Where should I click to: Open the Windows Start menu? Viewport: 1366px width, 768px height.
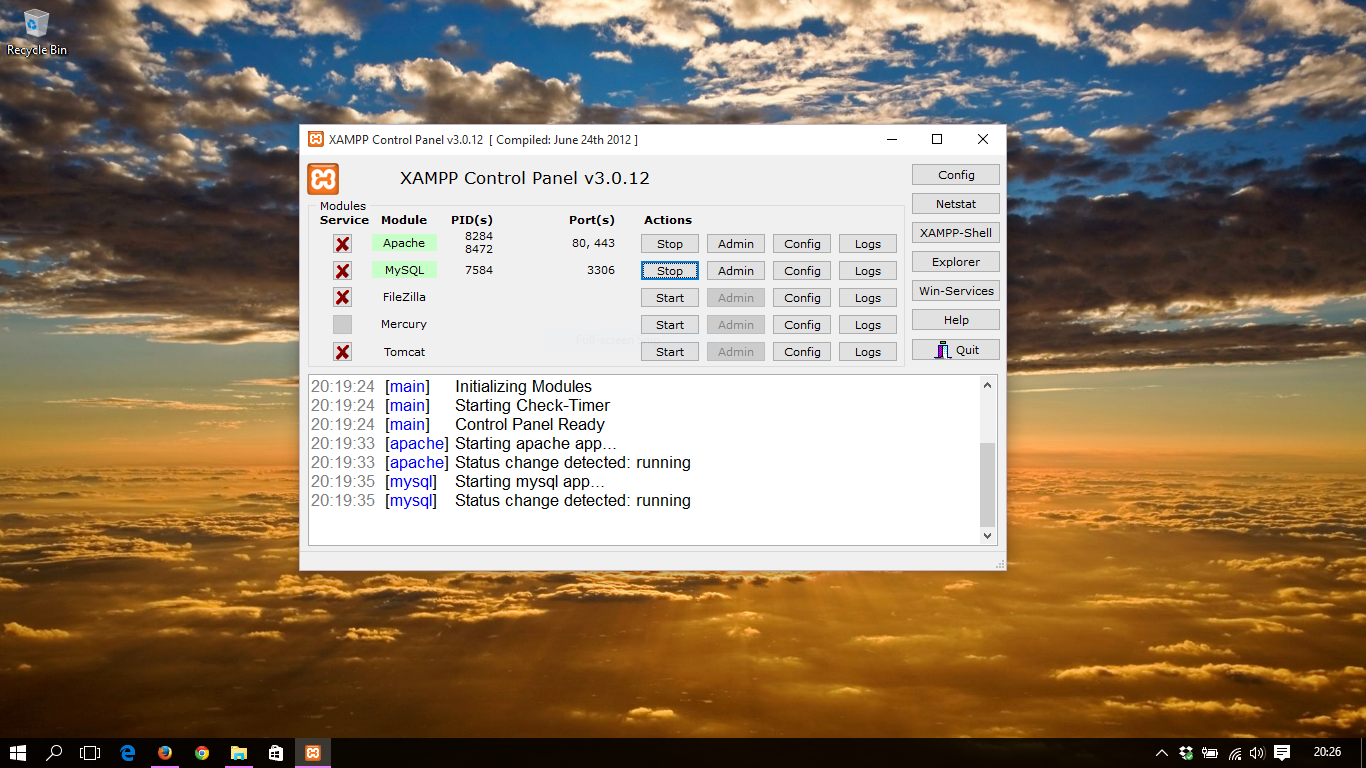point(18,753)
